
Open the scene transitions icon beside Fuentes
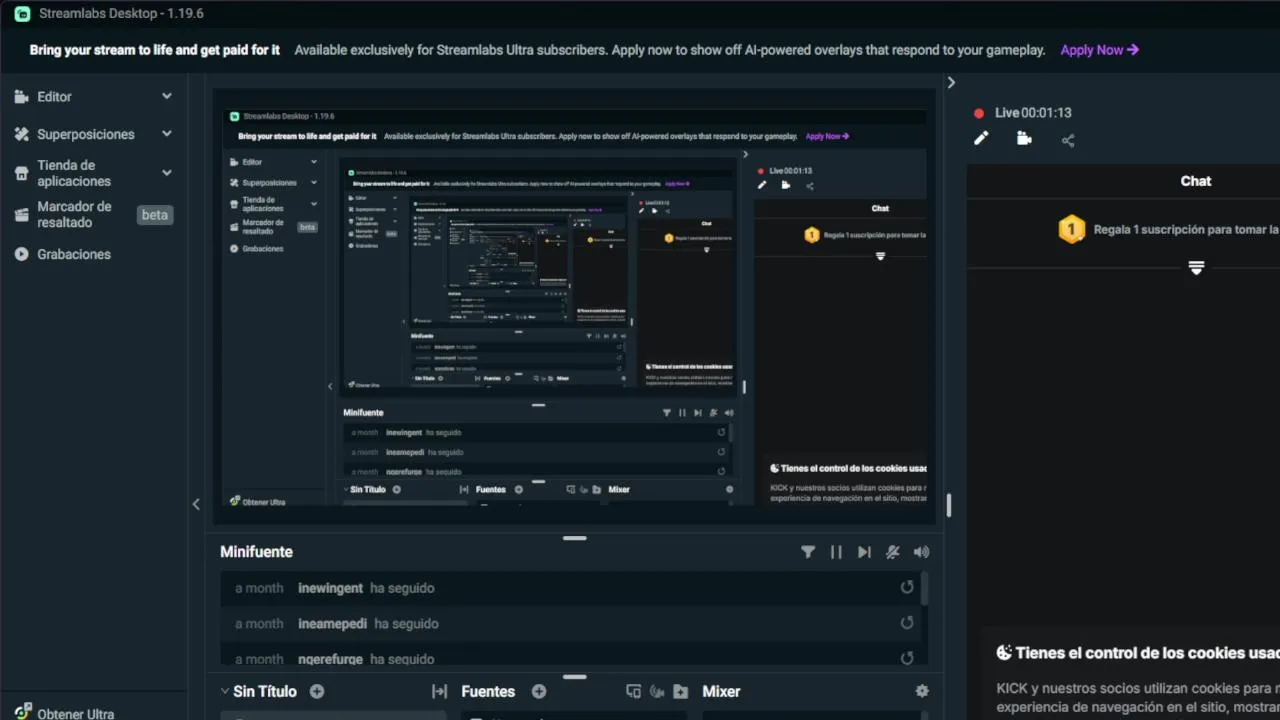(439, 691)
